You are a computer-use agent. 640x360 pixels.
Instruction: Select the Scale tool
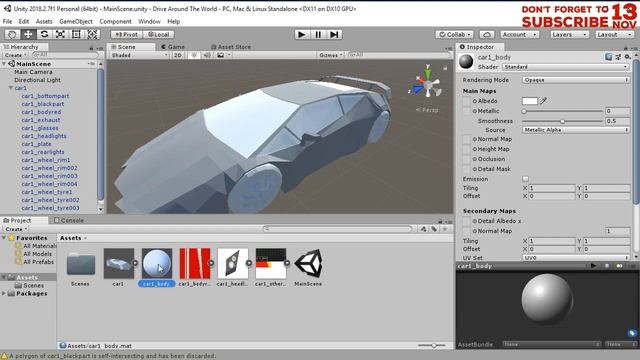[x=60, y=34]
